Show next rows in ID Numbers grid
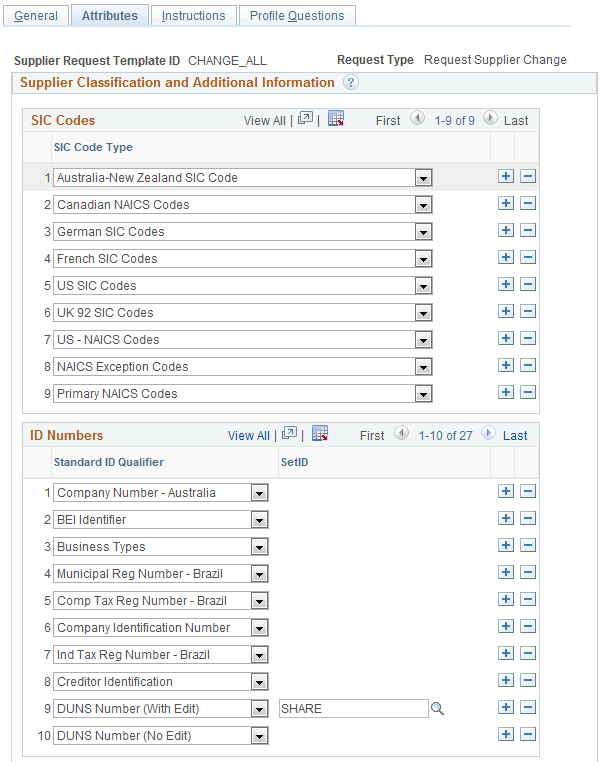This screenshot has width=602, height=762. (488, 433)
